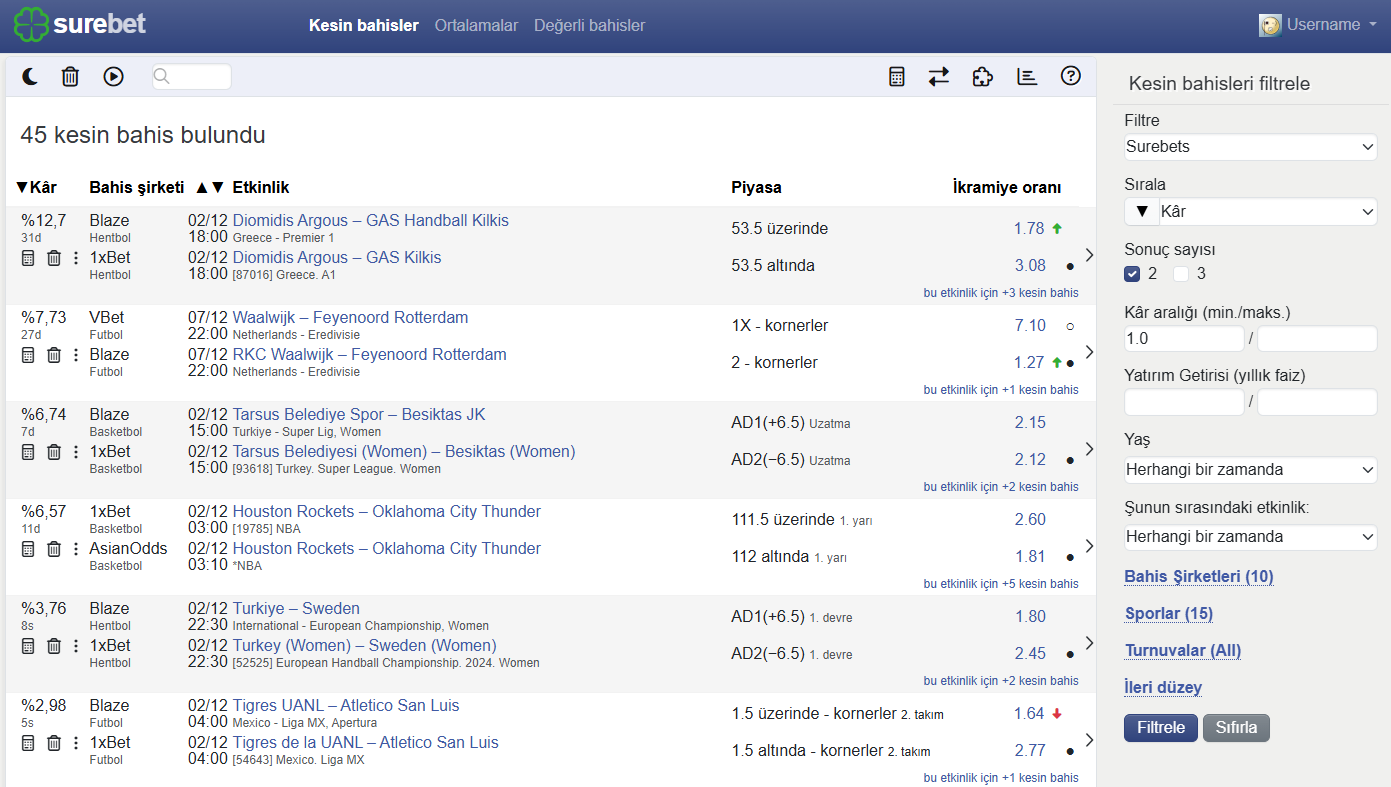Image resolution: width=1391 pixels, height=787 pixels.
Task: Open İleri düzey advanced link
Action: 1163,688
